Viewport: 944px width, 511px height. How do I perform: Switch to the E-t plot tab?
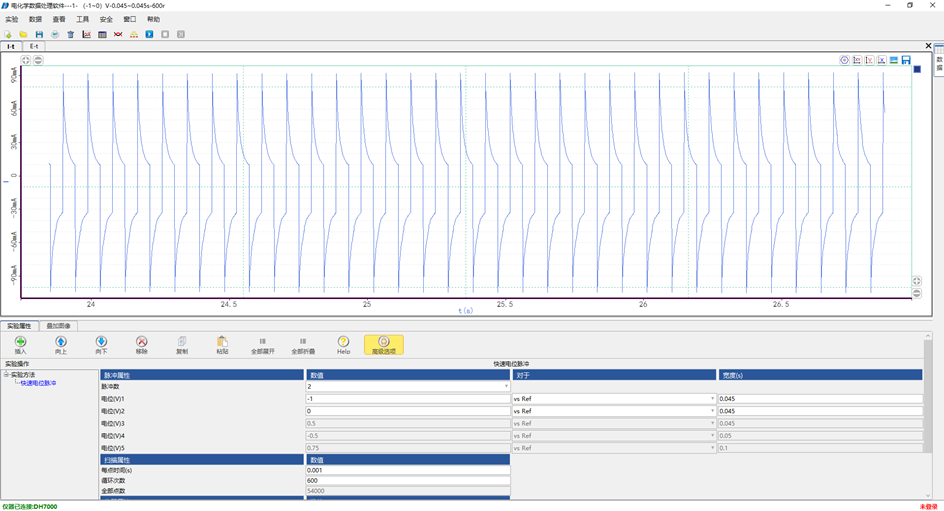click(x=34, y=46)
